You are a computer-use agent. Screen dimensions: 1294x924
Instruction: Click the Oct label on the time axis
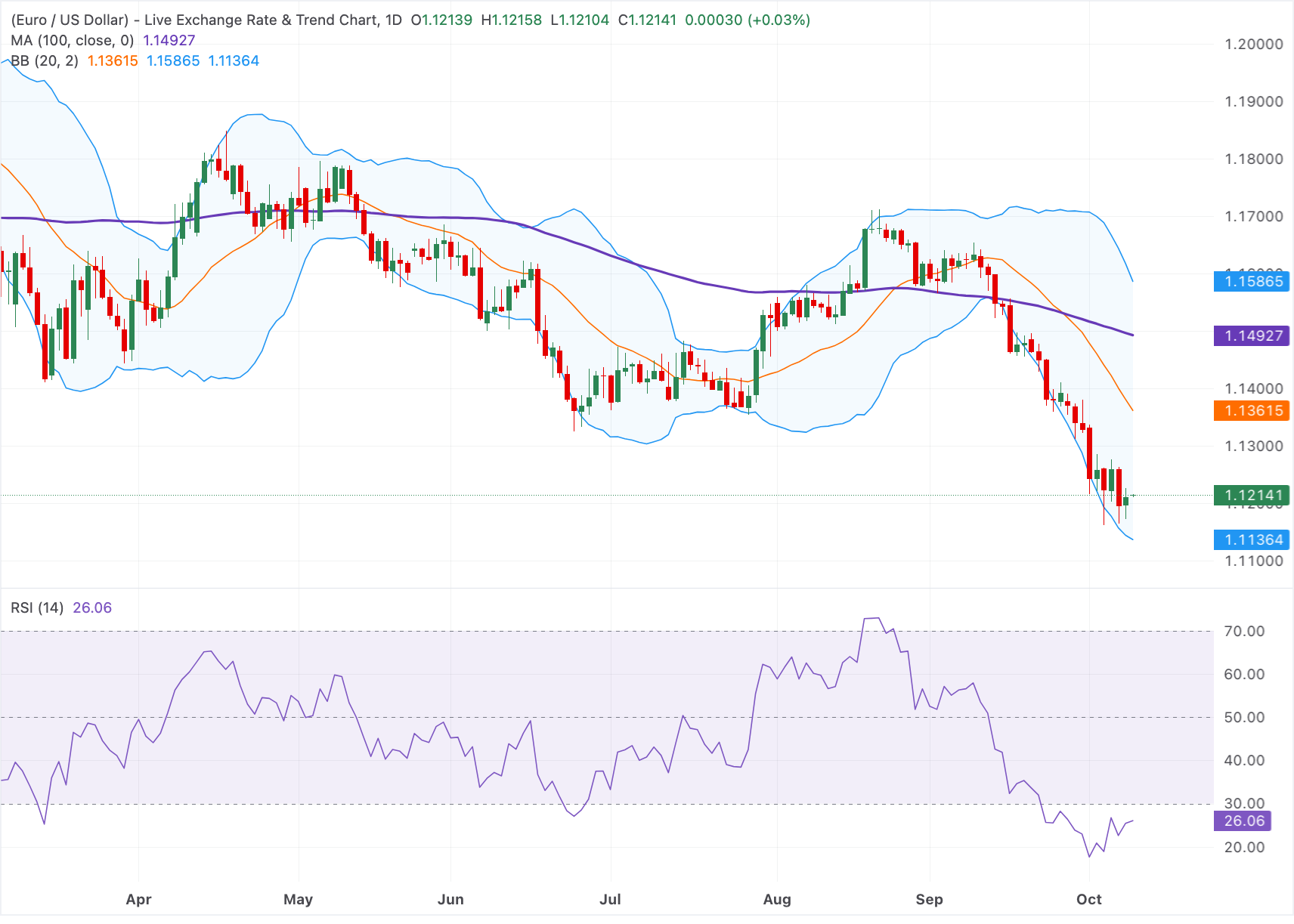pyautogui.click(x=1089, y=899)
